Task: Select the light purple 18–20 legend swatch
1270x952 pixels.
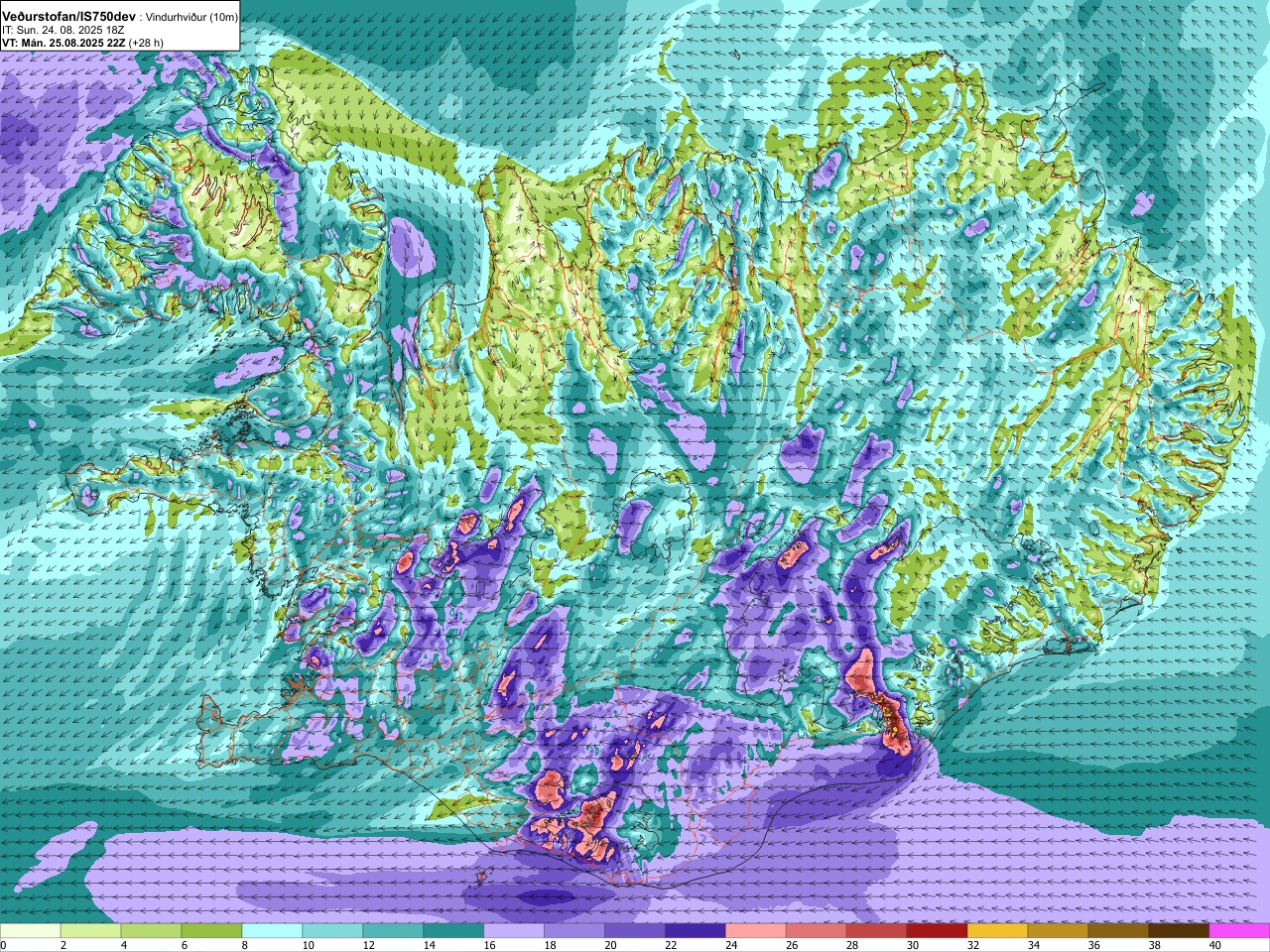Action: click(574, 931)
